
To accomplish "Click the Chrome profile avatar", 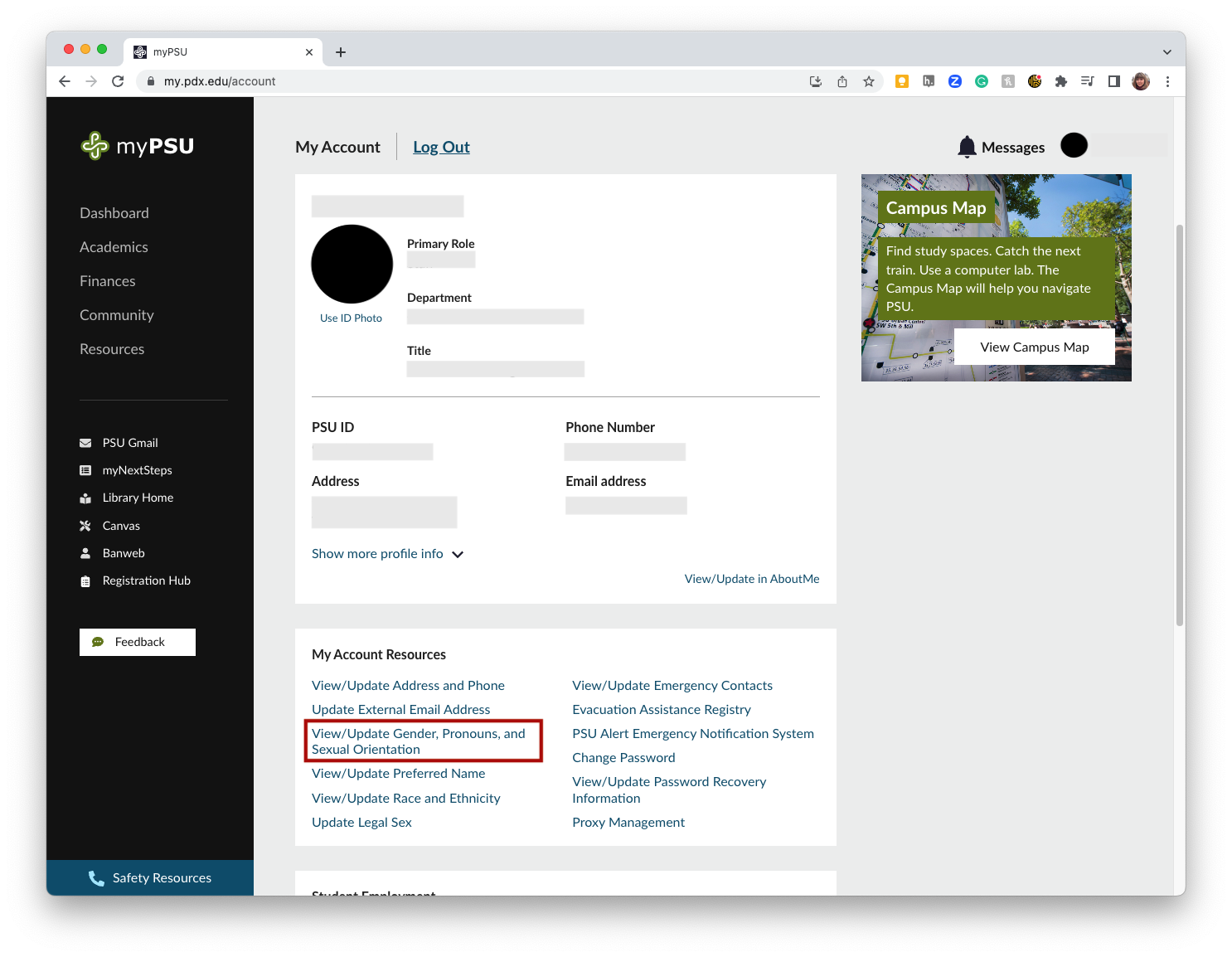I will pos(1141,81).
